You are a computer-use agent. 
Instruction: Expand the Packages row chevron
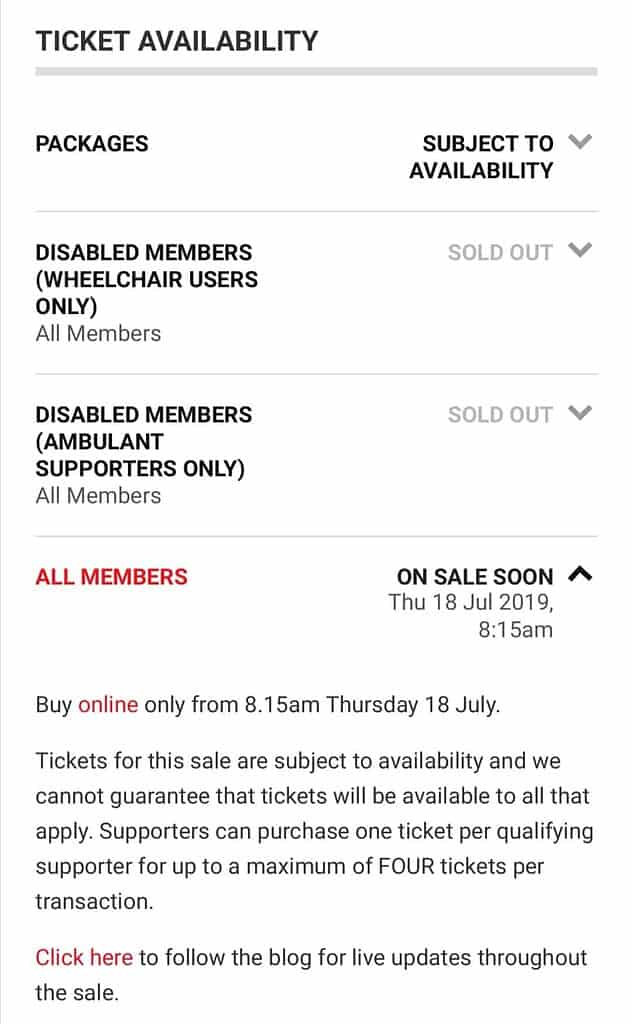tap(579, 142)
